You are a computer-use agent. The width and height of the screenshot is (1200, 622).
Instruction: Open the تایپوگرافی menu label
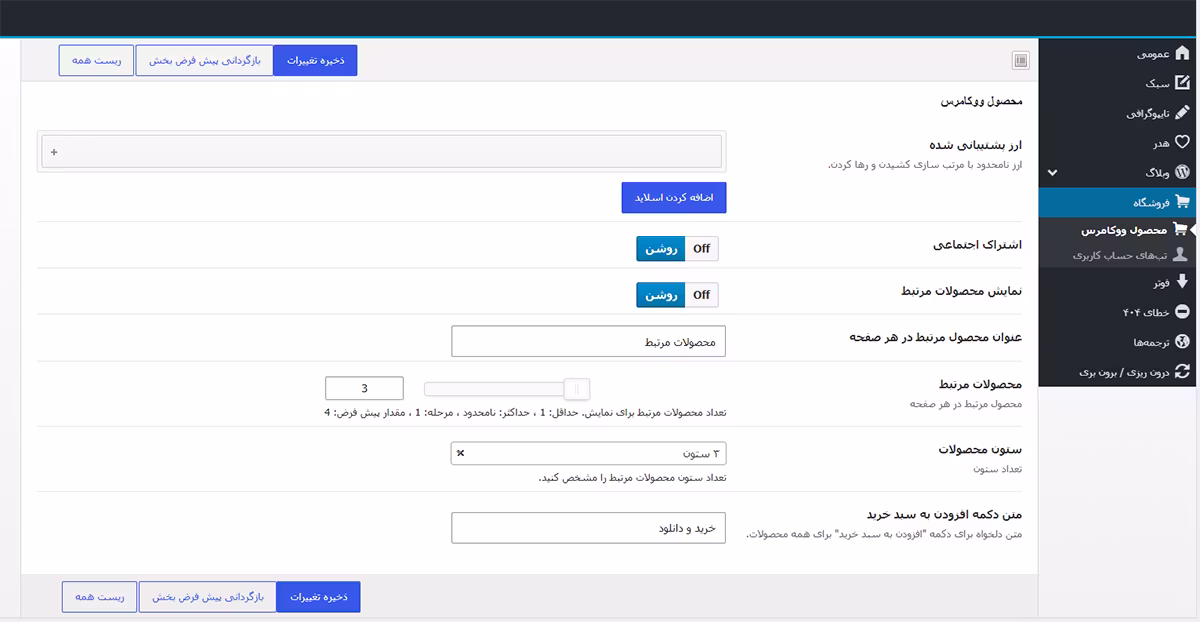click(1147, 114)
